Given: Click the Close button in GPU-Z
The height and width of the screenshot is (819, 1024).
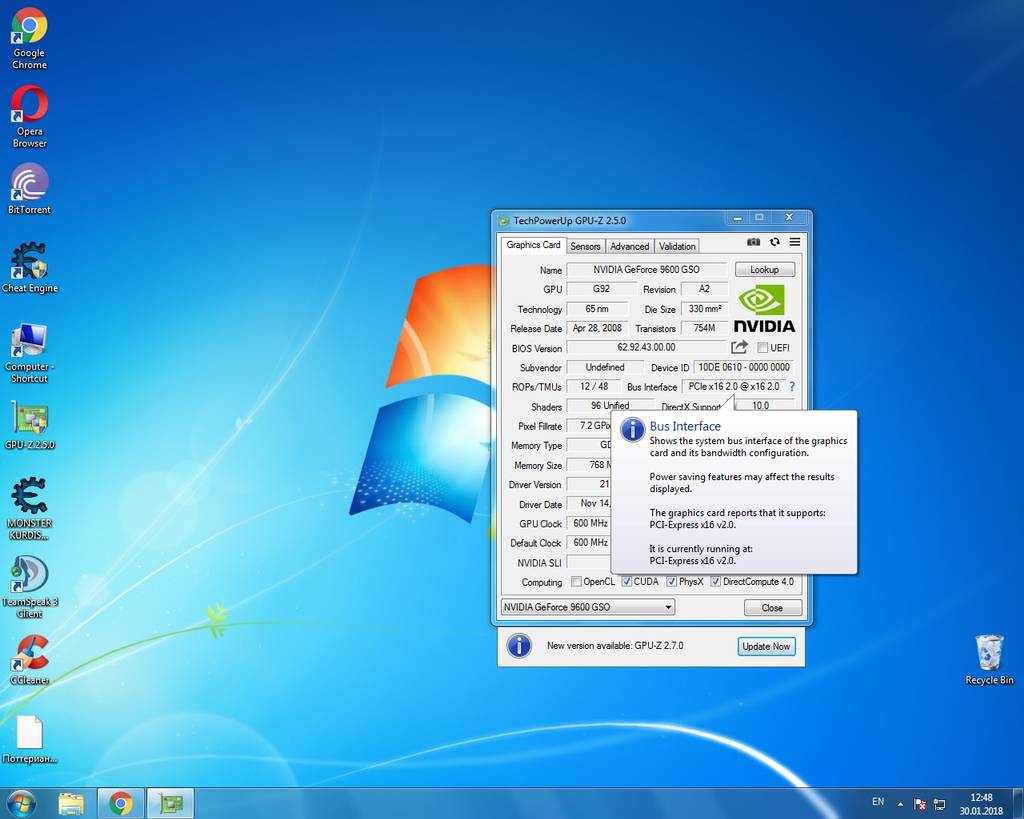Looking at the screenshot, I should (x=773, y=607).
